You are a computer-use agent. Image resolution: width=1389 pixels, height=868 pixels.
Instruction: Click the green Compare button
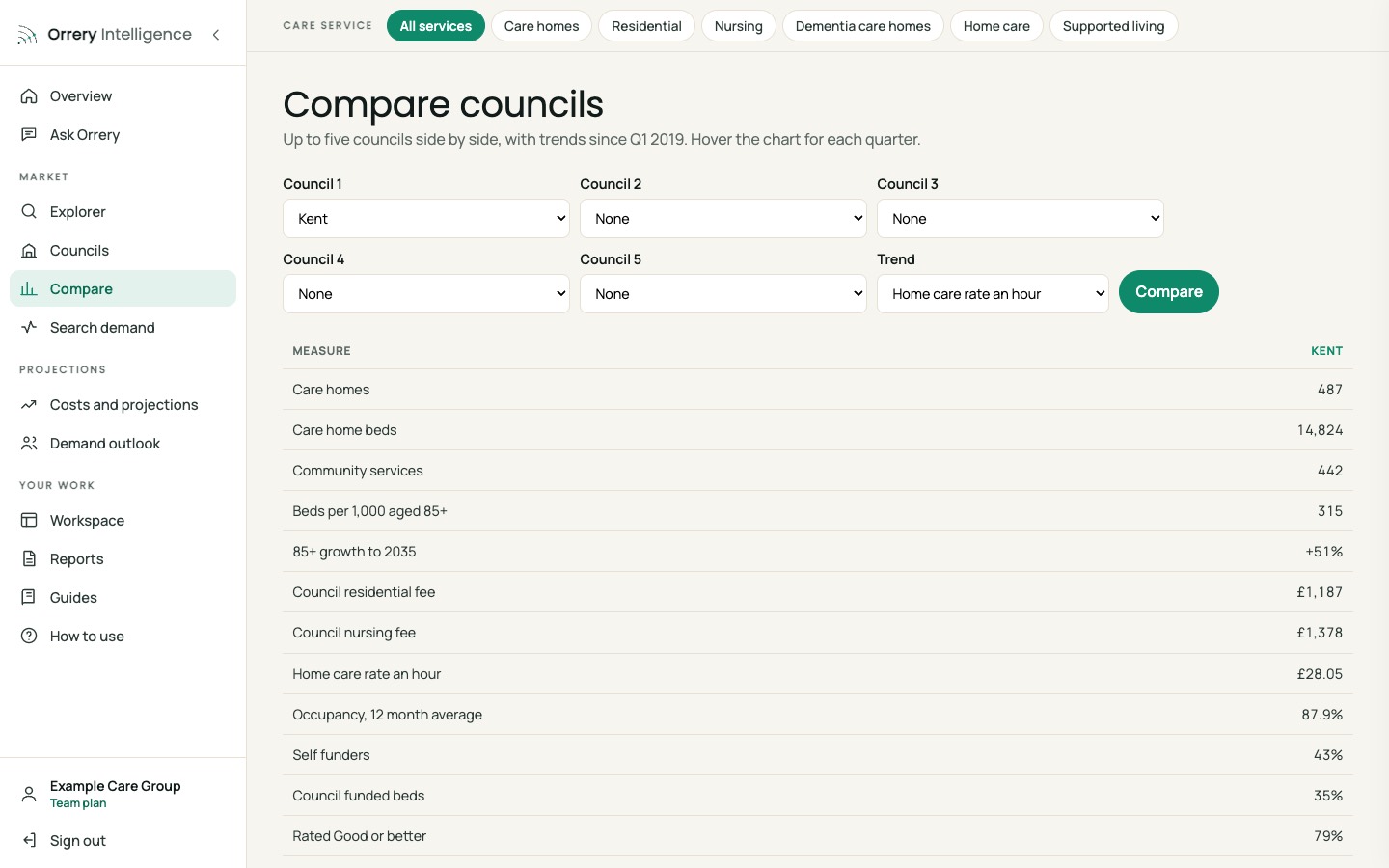click(1169, 292)
